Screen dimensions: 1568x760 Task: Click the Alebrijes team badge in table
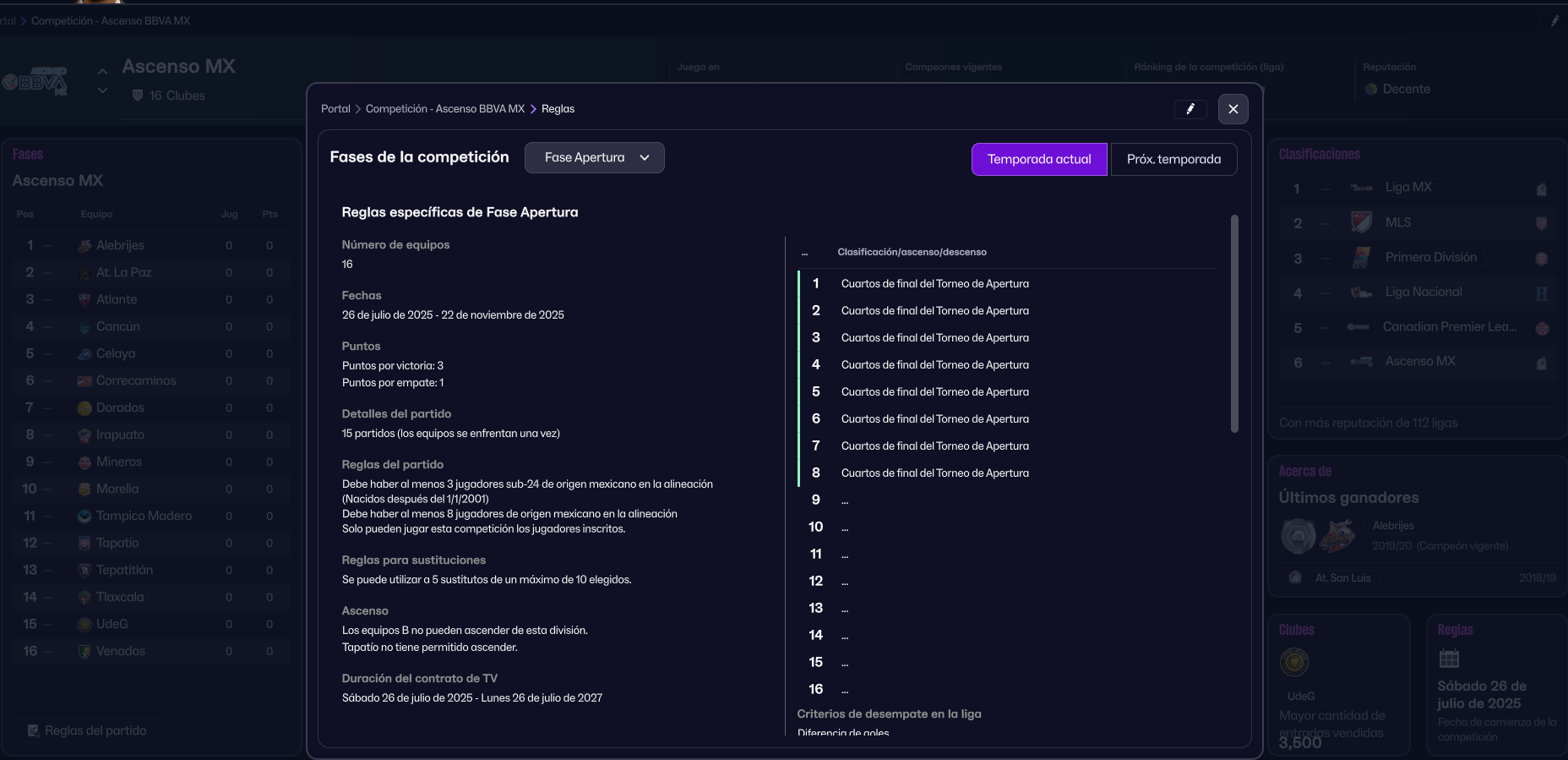click(84, 246)
